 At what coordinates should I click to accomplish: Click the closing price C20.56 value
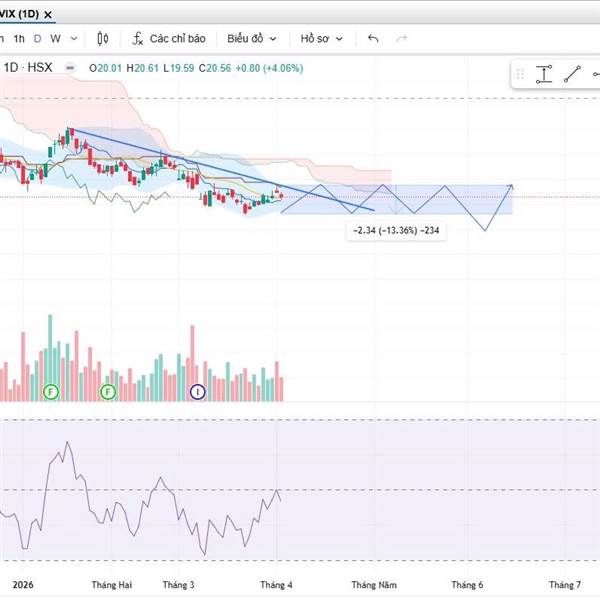click(215, 68)
